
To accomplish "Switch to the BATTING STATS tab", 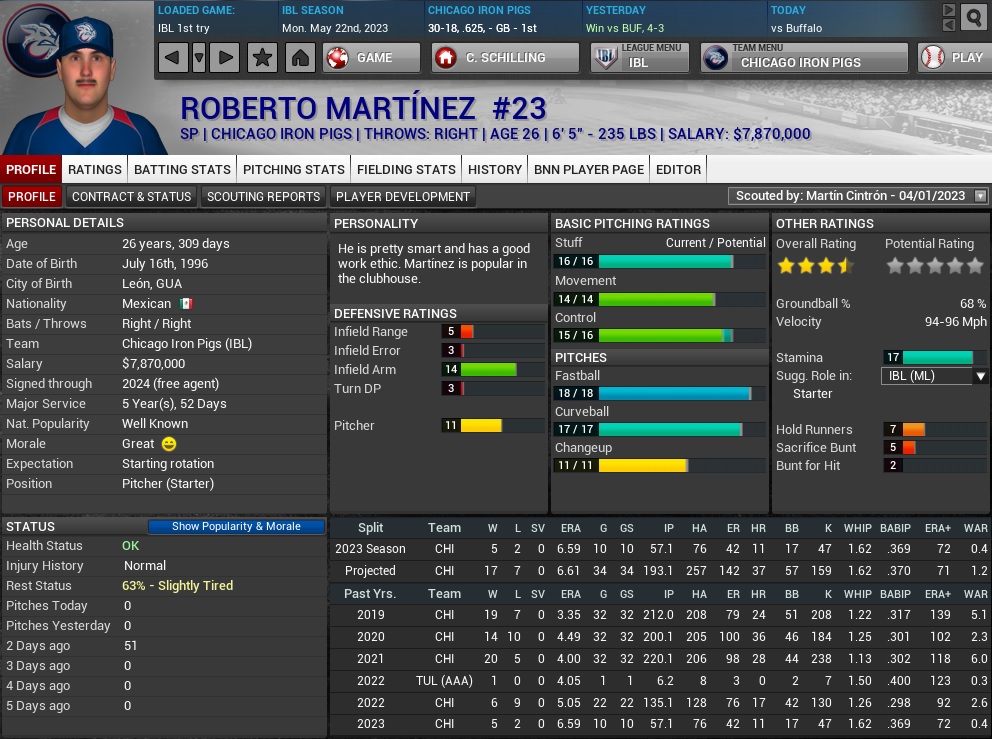I will point(182,170).
